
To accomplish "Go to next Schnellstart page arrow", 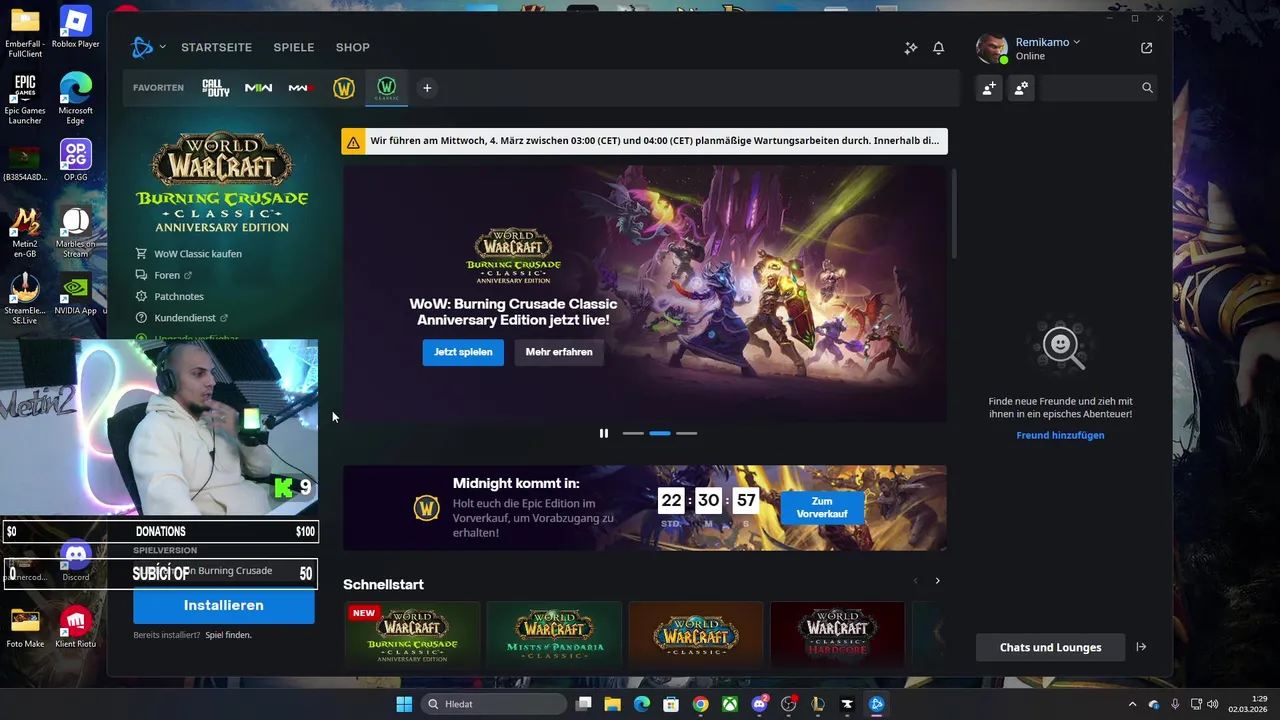I will [937, 581].
